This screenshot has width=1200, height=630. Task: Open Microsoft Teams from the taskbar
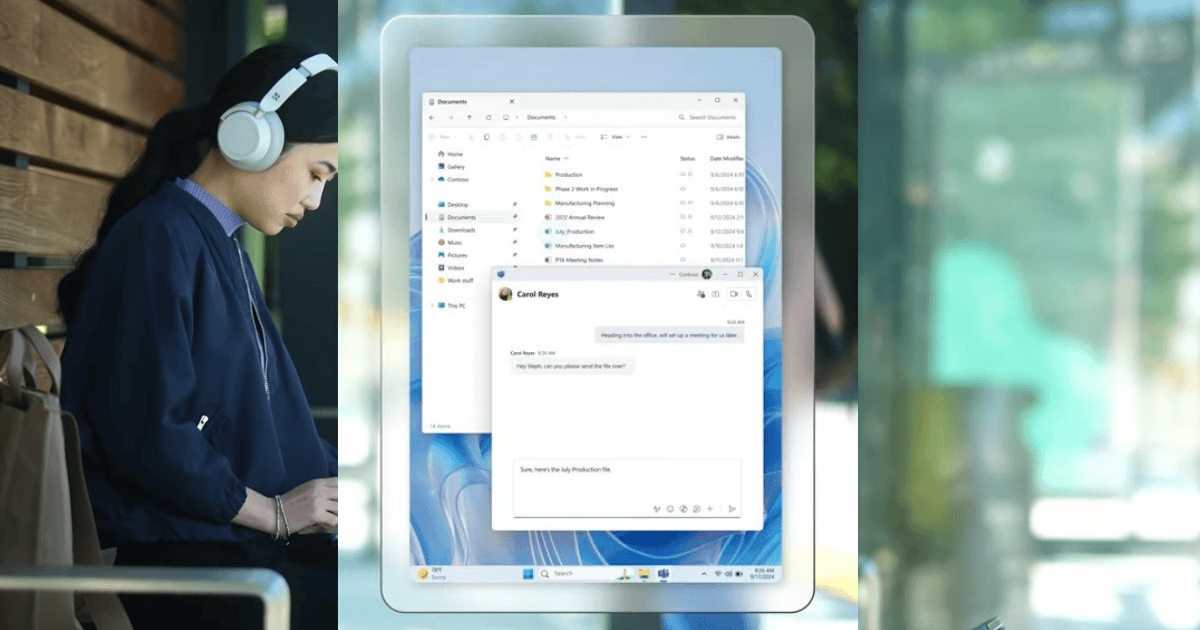point(662,574)
